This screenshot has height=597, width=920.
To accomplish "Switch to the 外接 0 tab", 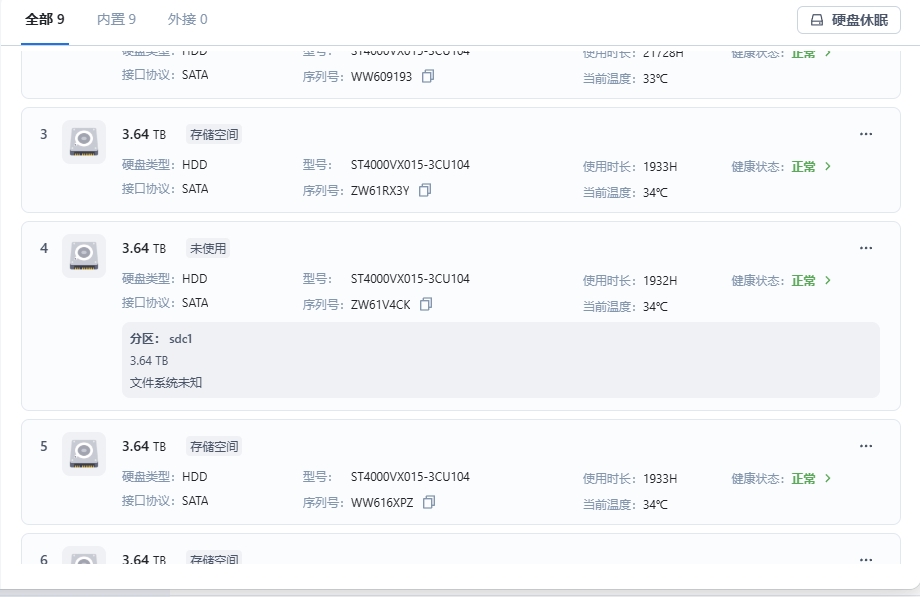I will coord(187,19).
